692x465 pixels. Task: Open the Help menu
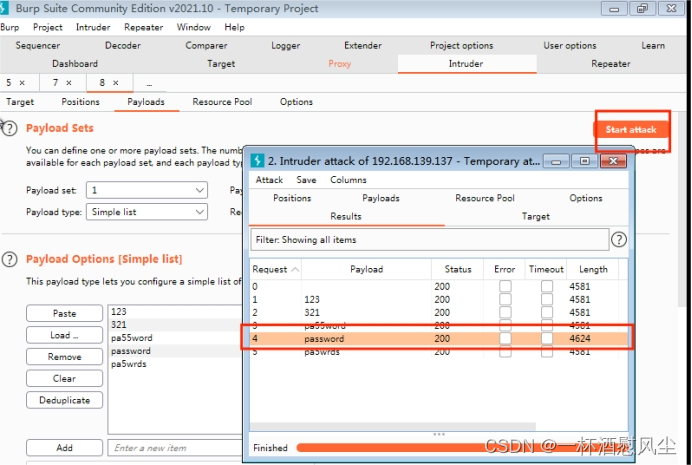coord(234,27)
